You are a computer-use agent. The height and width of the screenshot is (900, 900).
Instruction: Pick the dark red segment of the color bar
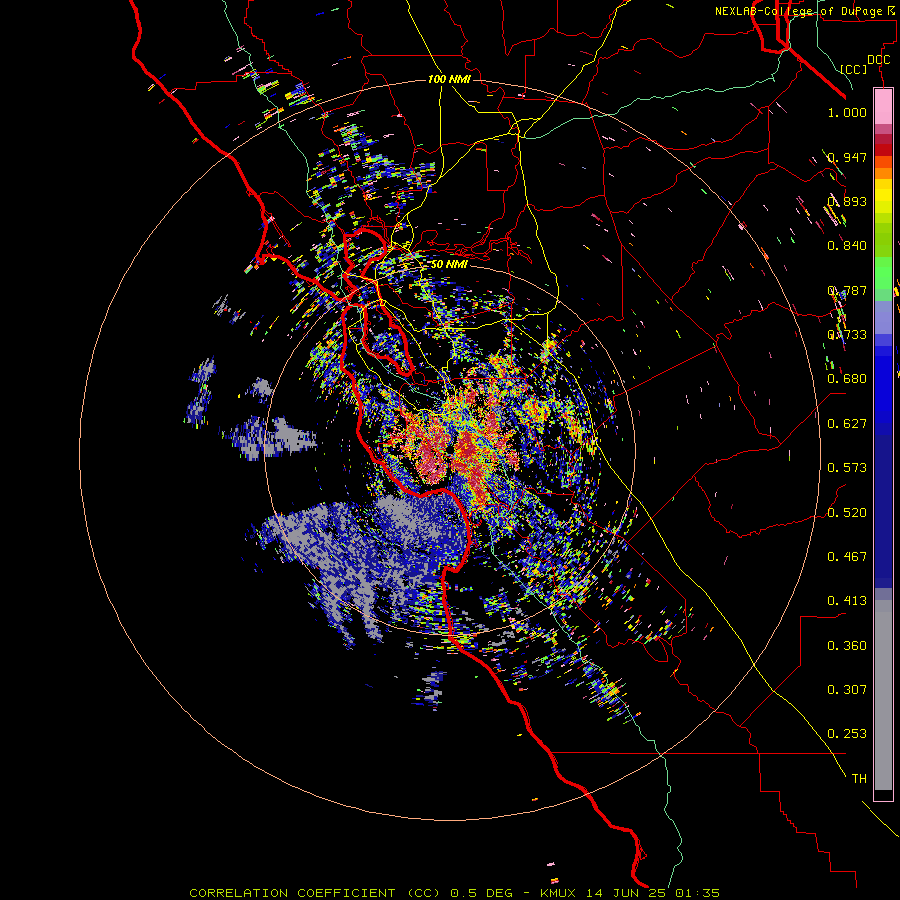883,150
